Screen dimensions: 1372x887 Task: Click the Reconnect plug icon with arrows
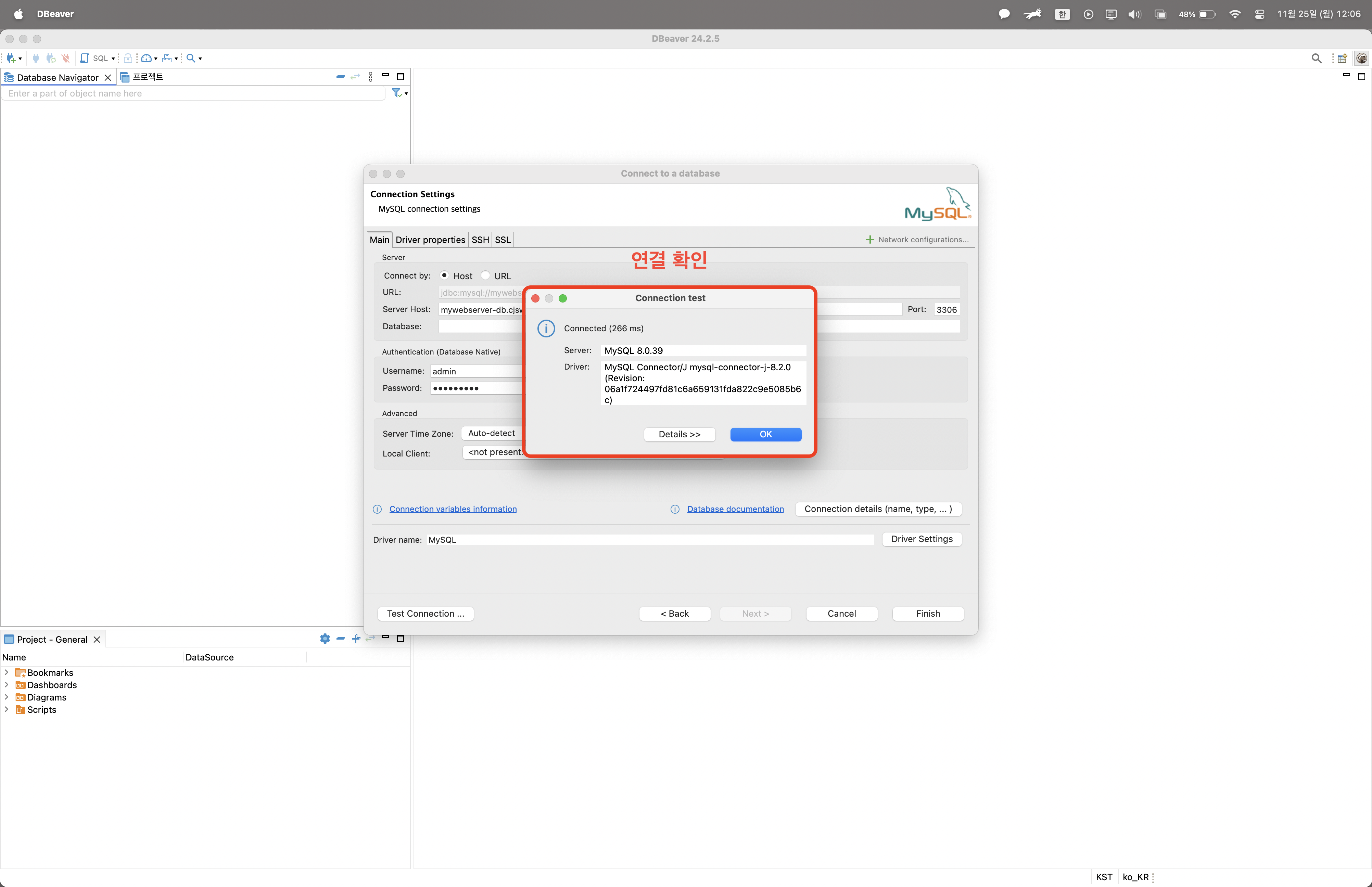51,58
